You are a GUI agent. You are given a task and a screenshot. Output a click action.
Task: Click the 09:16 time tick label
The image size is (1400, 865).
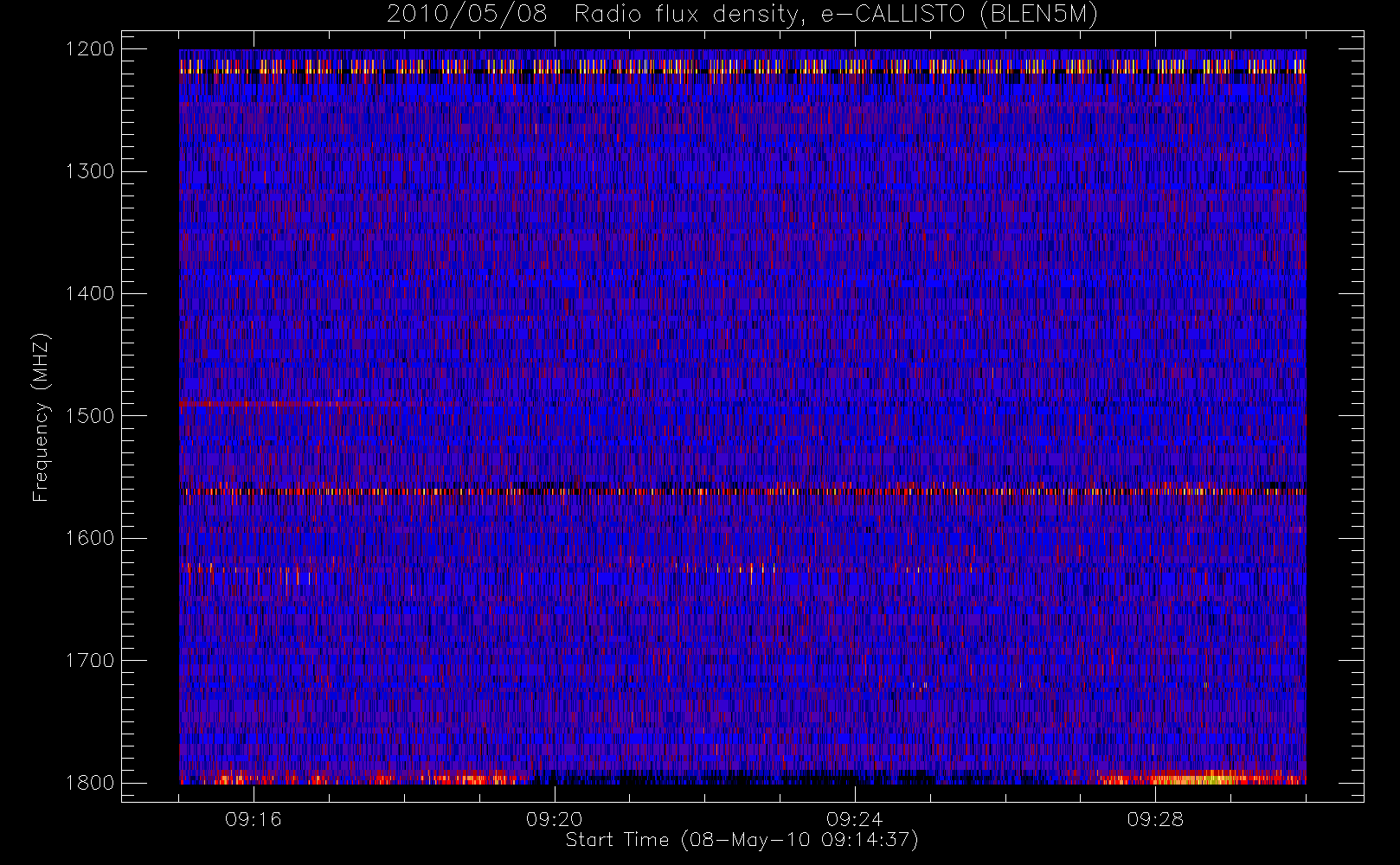coord(254,819)
